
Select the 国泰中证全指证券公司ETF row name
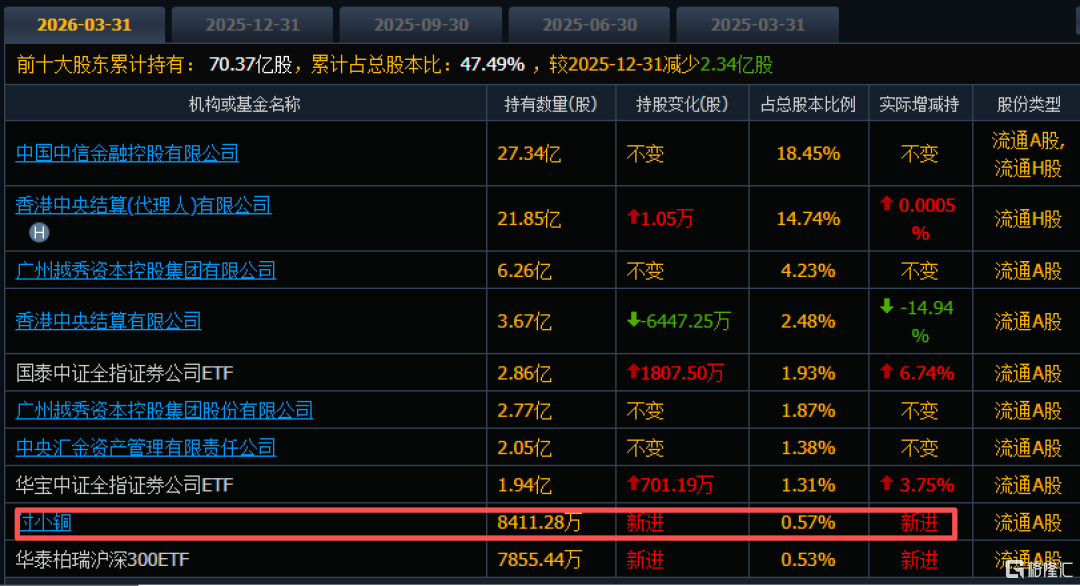125,373
